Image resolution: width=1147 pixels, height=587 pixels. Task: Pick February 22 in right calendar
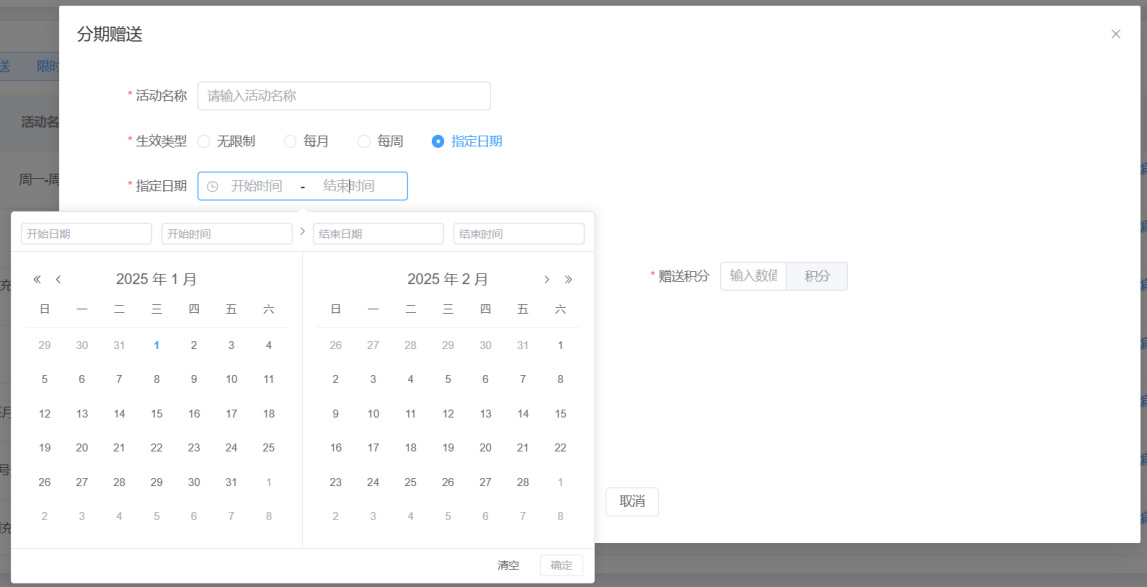coord(560,448)
